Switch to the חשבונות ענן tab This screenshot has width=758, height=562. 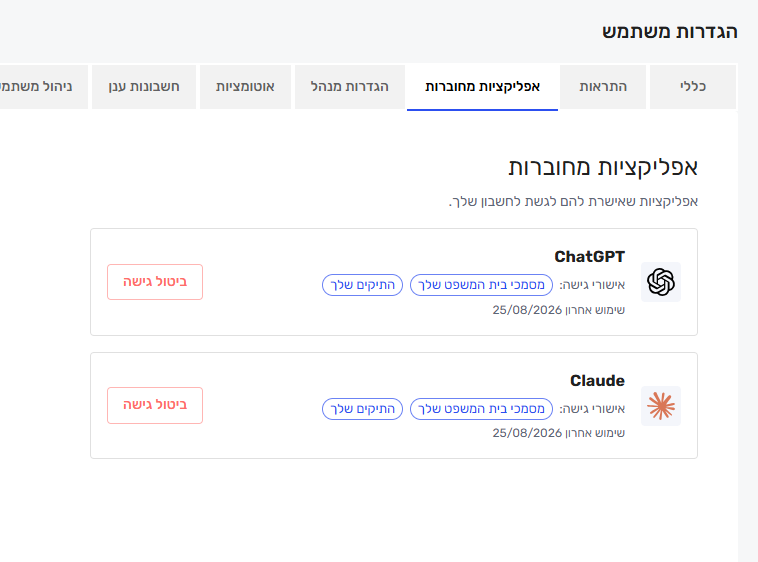[x=144, y=87]
